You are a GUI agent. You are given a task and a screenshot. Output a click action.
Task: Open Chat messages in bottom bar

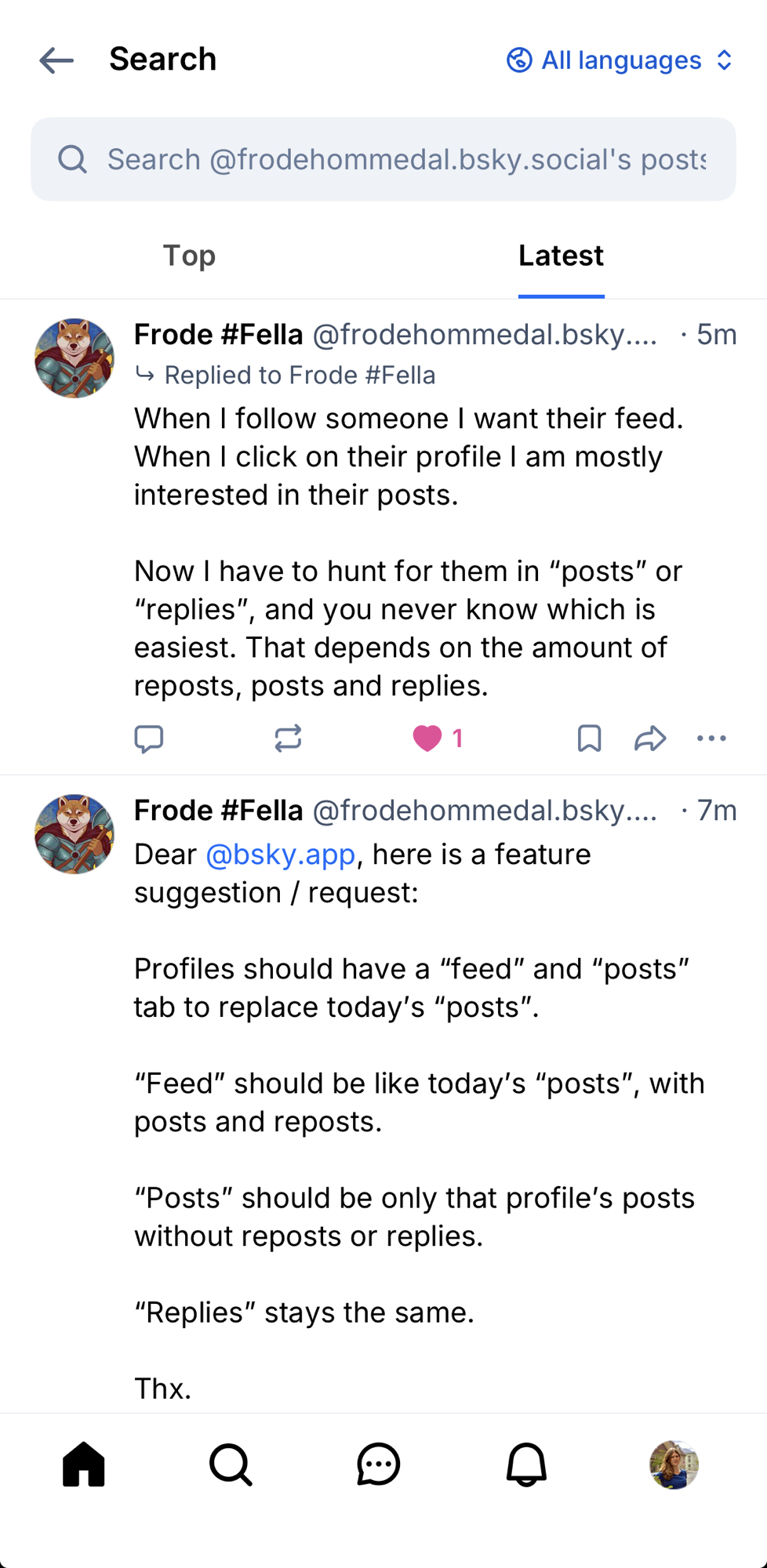click(379, 1465)
